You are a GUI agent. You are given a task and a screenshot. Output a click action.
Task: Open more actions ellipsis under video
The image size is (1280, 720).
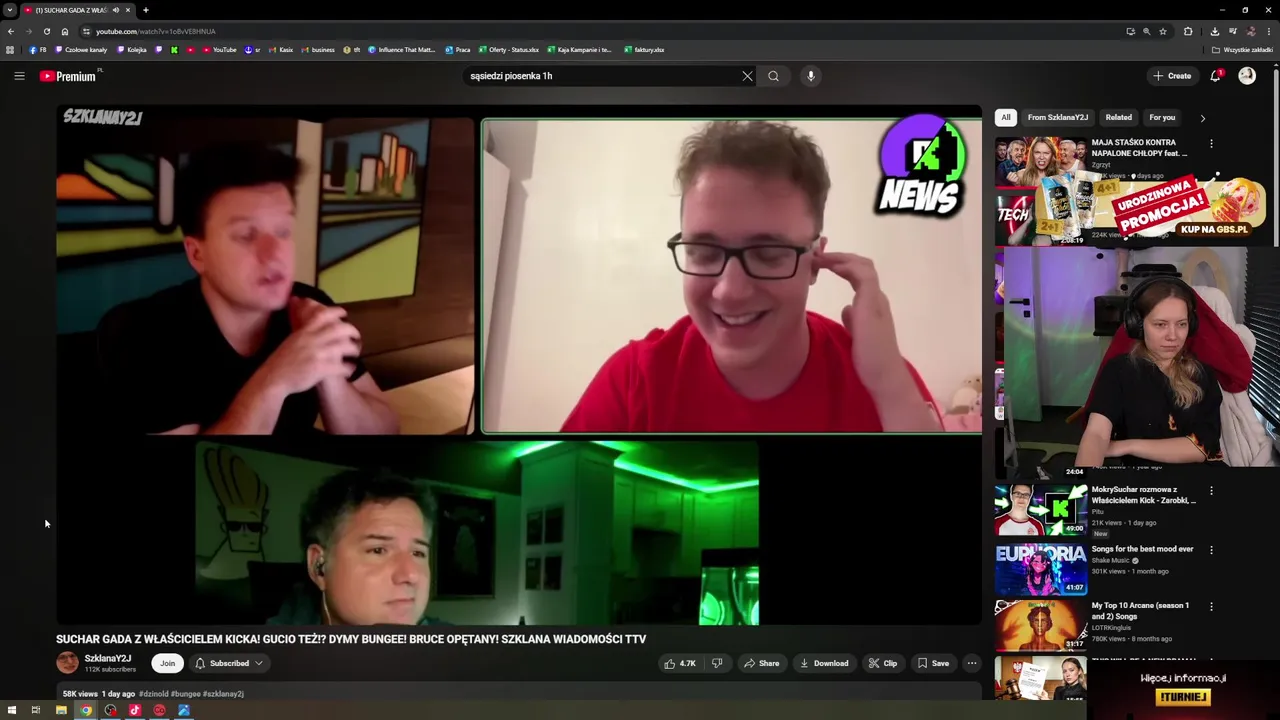(x=971, y=663)
